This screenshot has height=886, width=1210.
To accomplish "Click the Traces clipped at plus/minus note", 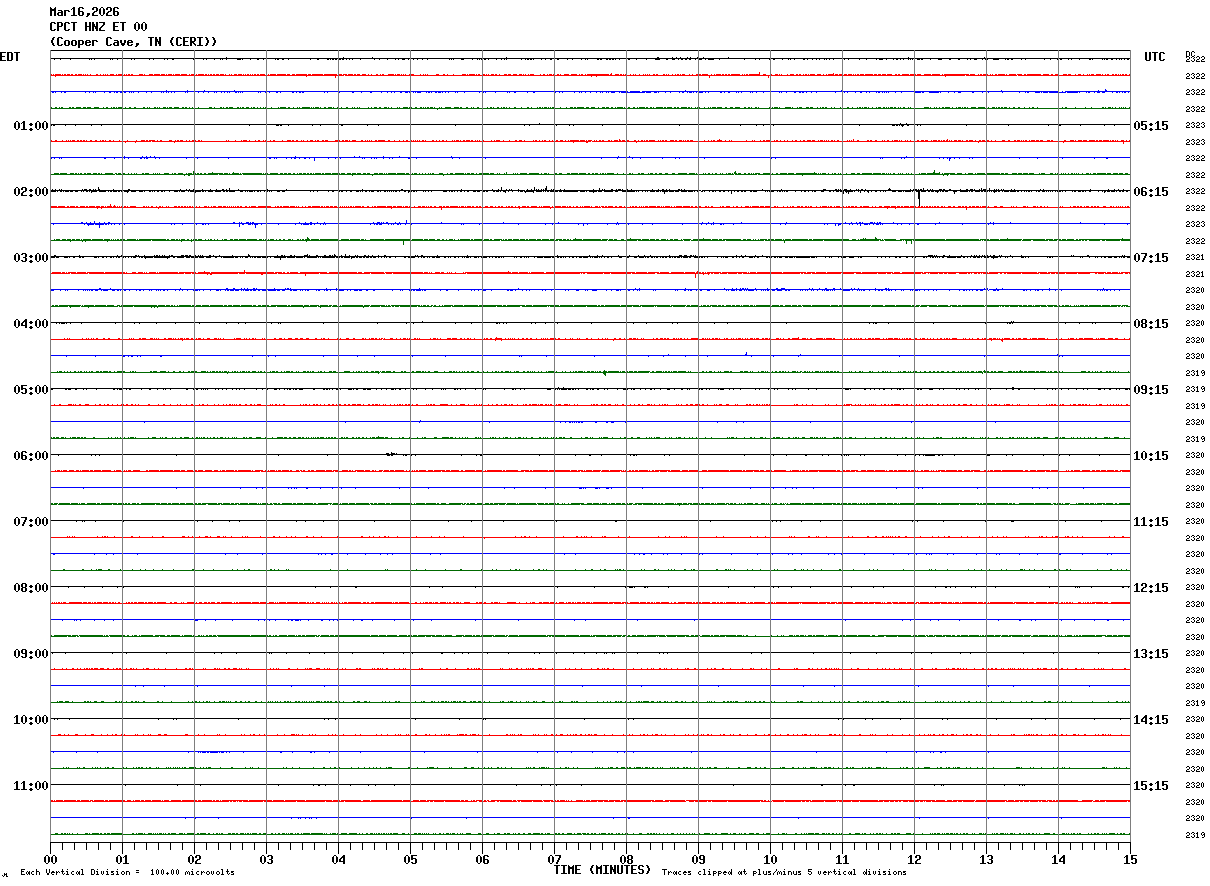I will (x=784, y=873).
